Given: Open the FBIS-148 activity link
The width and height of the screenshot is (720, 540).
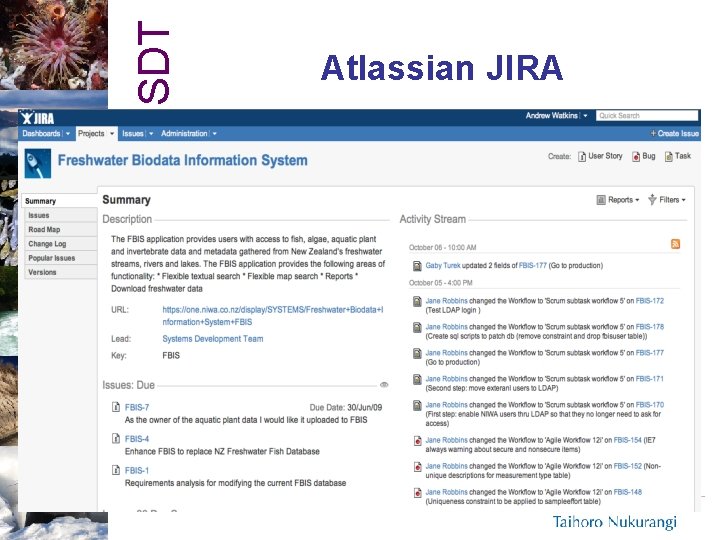Looking at the screenshot, I should click(x=627, y=492).
